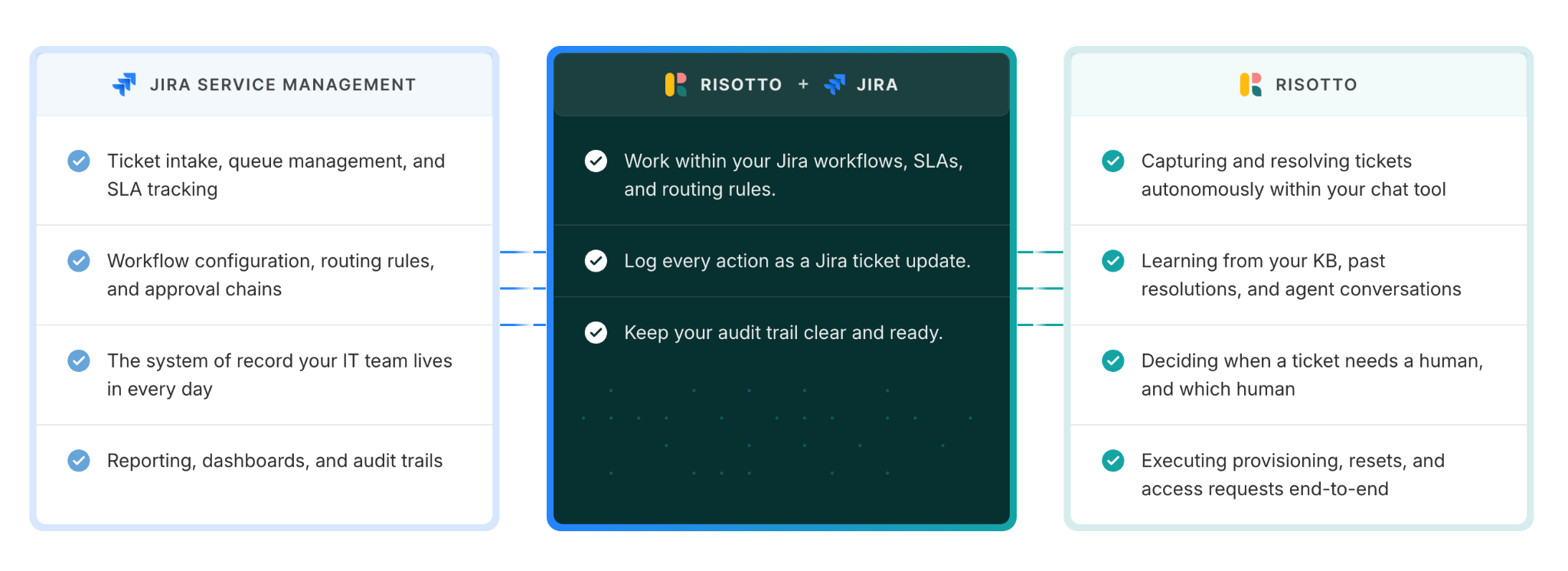Viewport: 1568px width, 571px height.
Task: Click the JIRA text in the middle header
Action: [x=877, y=85]
